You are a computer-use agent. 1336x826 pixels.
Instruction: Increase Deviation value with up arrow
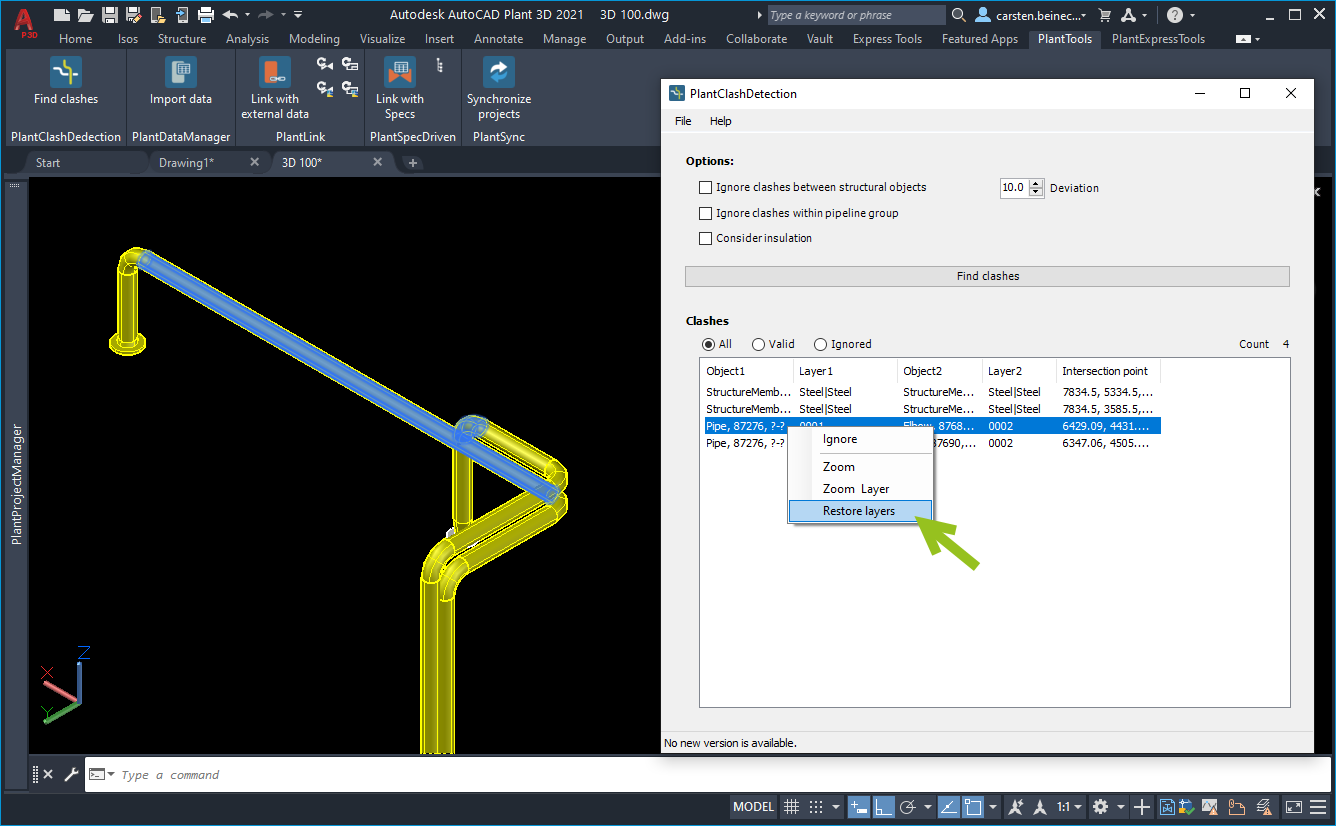[x=1036, y=183]
